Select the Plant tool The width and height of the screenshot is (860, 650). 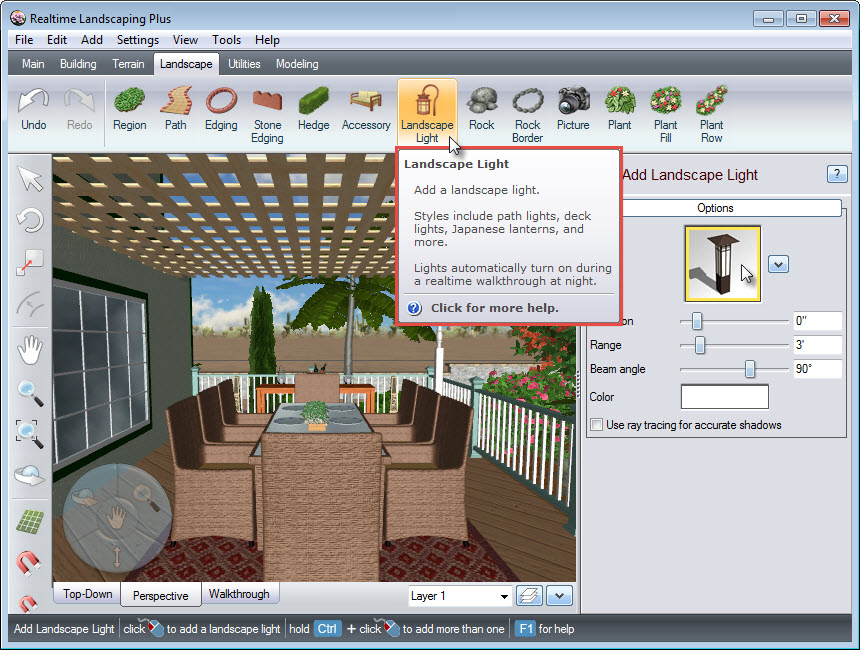click(619, 110)
